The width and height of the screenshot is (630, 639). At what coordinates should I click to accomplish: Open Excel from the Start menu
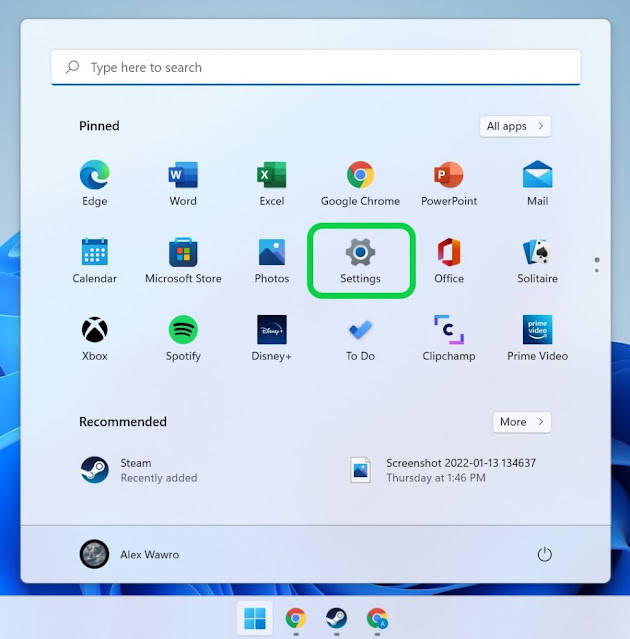tap(272, 183)
